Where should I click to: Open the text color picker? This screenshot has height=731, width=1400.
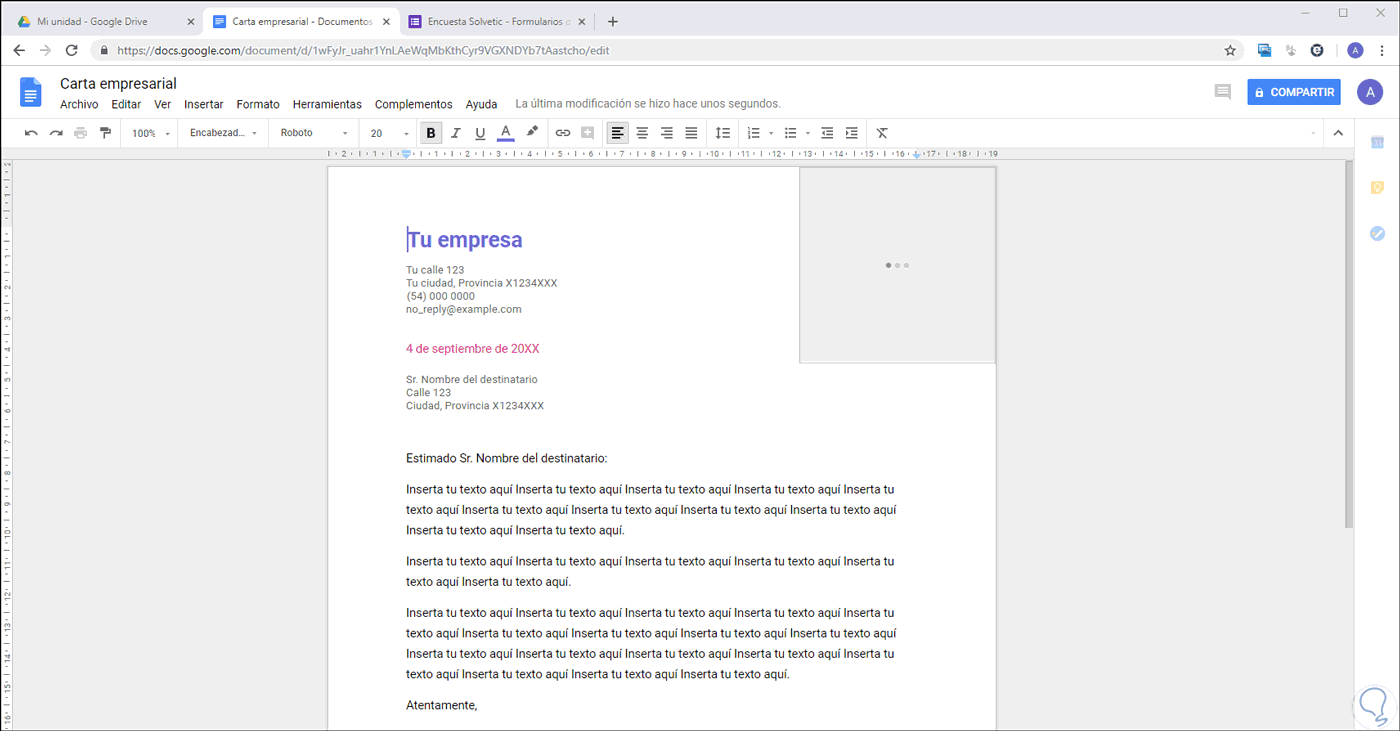point(505,133)
